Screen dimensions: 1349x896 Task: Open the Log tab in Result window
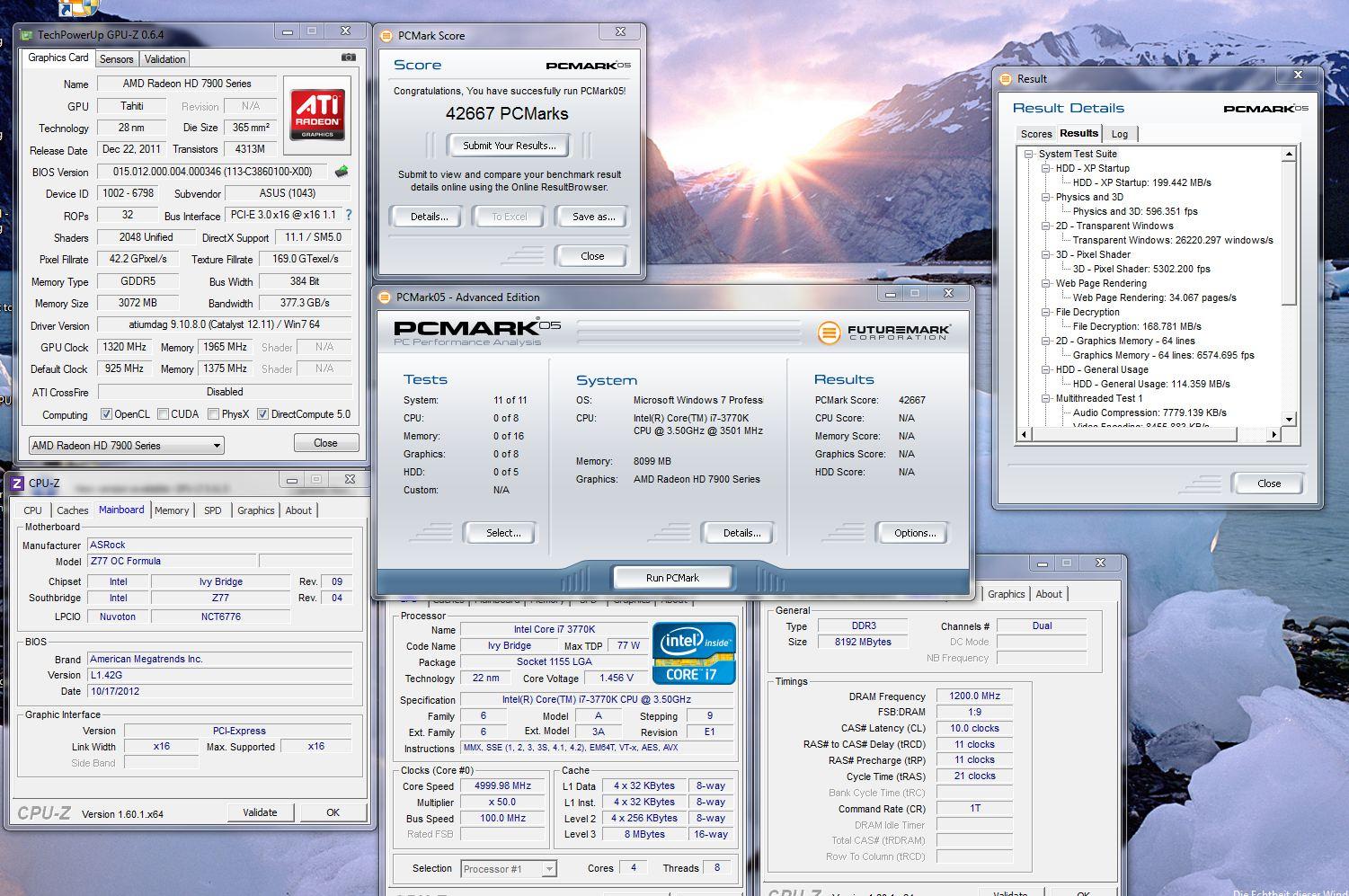point(1120,134)
